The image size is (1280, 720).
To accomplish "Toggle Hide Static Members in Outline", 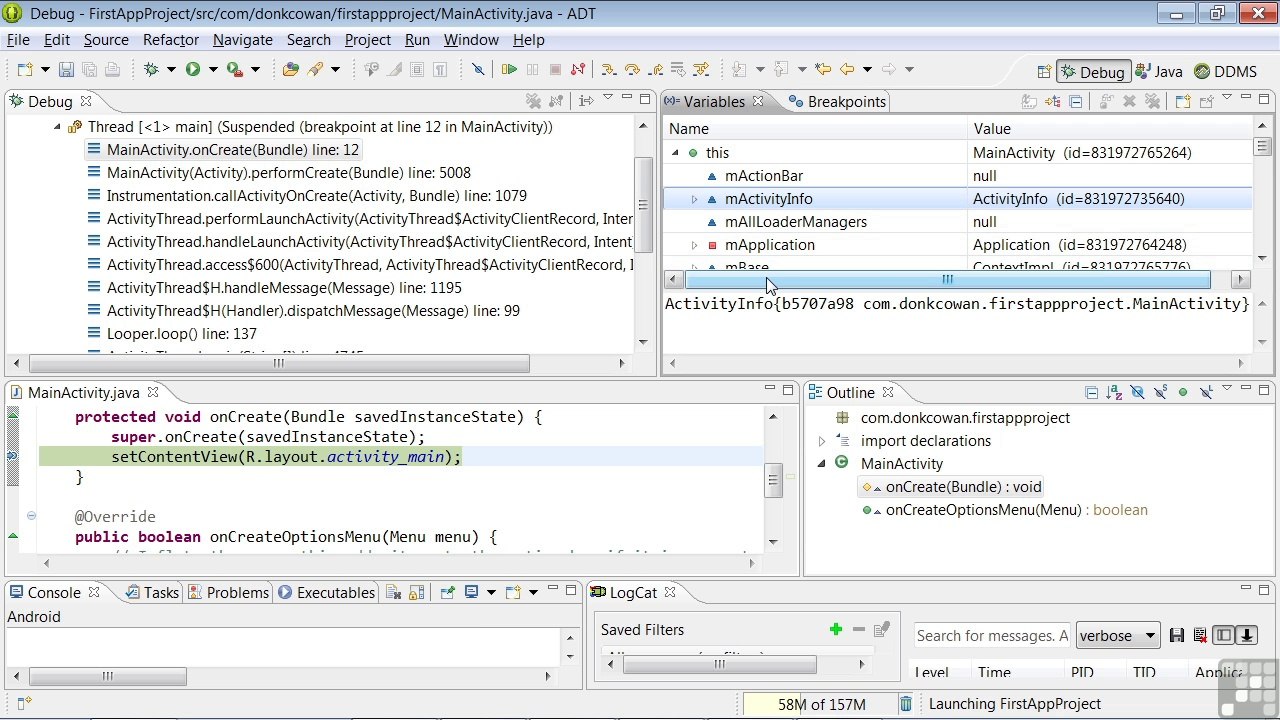I will coord(1160,392).
